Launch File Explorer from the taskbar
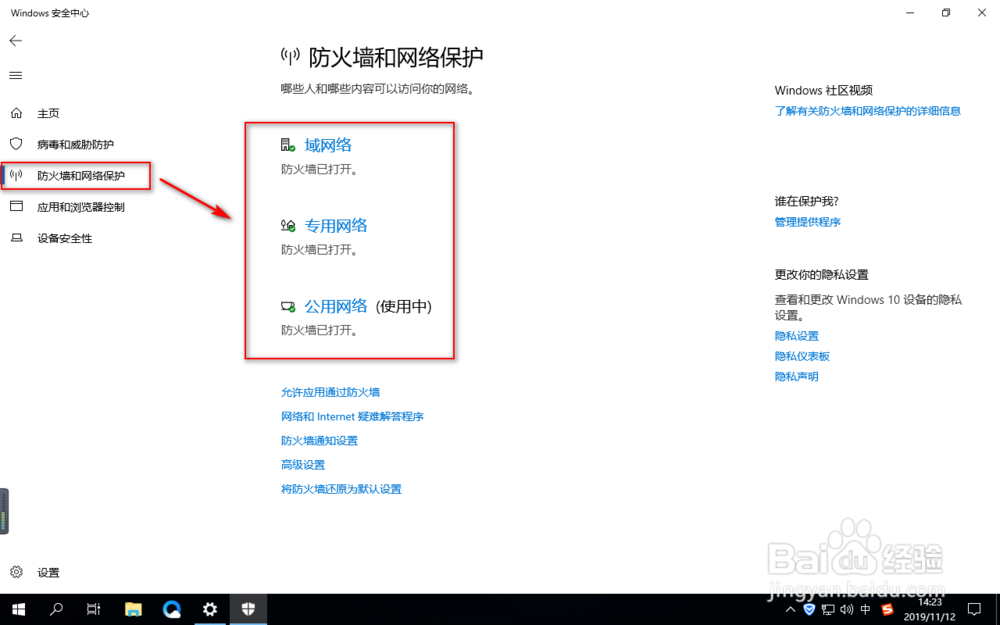The image size is (1000, 625). (x=133, y=609)
